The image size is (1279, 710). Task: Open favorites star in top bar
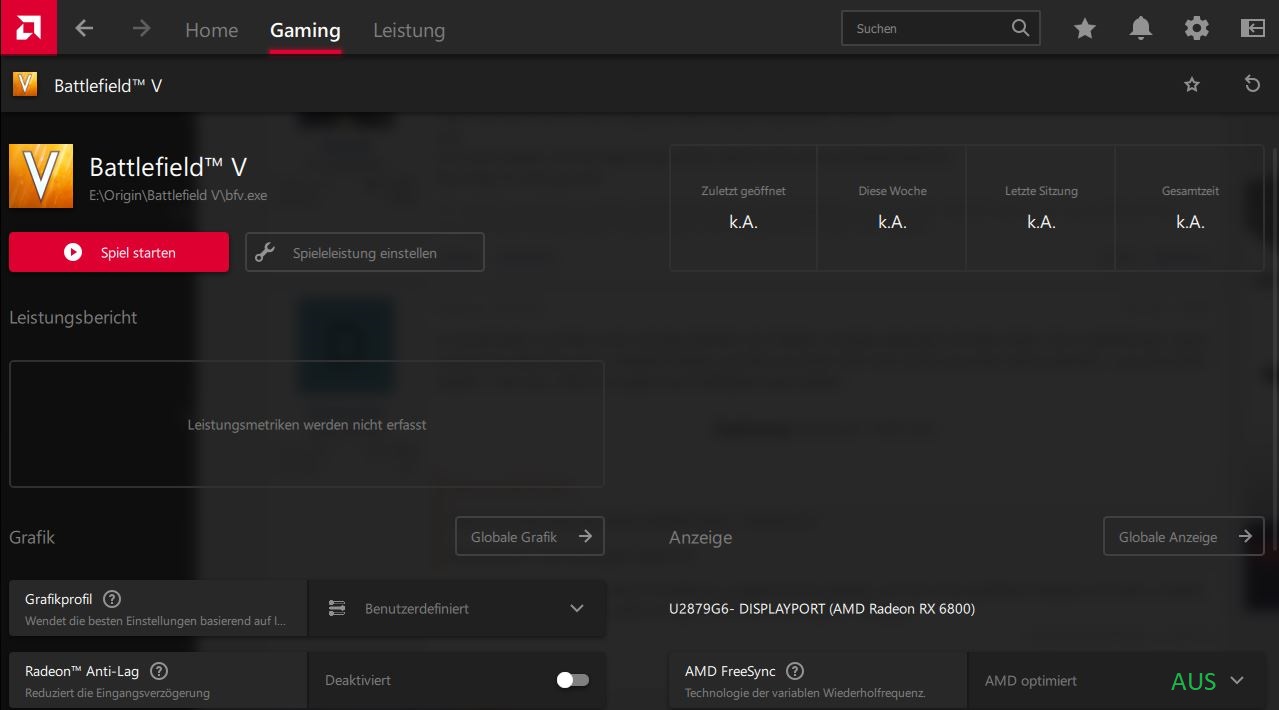click(1085, 29)
